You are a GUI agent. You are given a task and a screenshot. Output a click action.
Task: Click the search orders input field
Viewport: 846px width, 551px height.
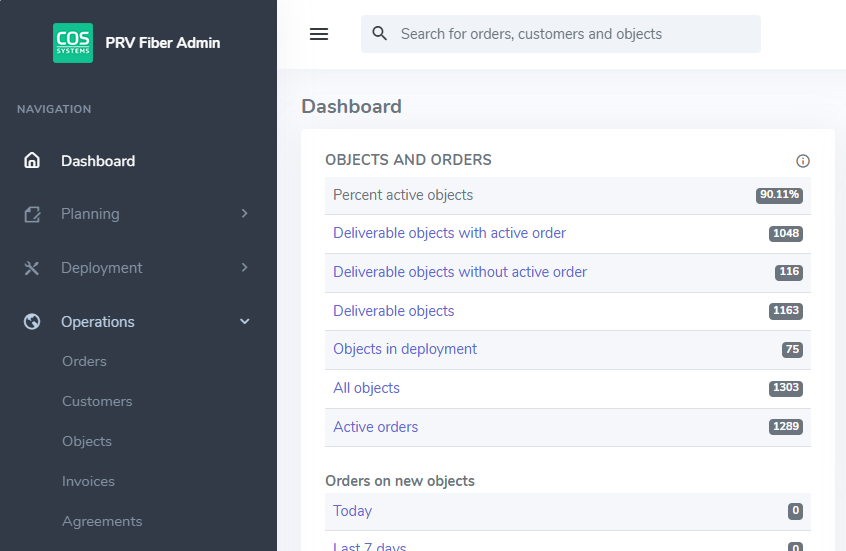coord(561,34)
